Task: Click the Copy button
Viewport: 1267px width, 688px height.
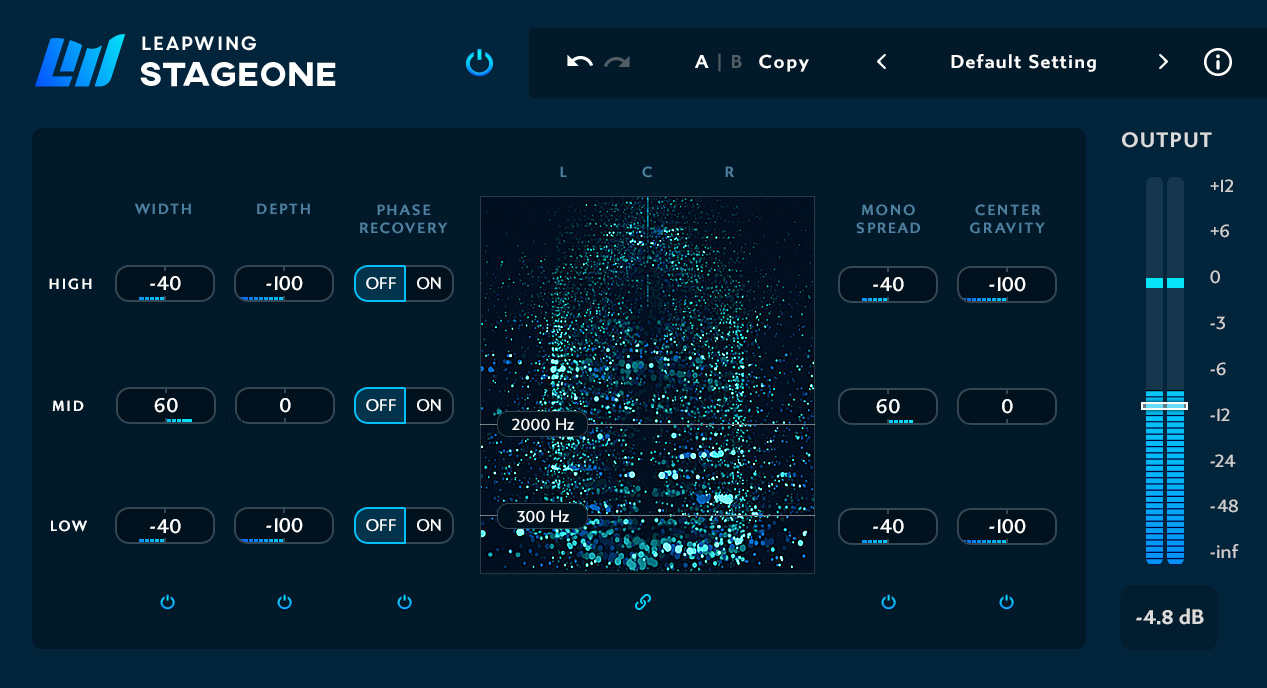Action: [x=783, y=62]
